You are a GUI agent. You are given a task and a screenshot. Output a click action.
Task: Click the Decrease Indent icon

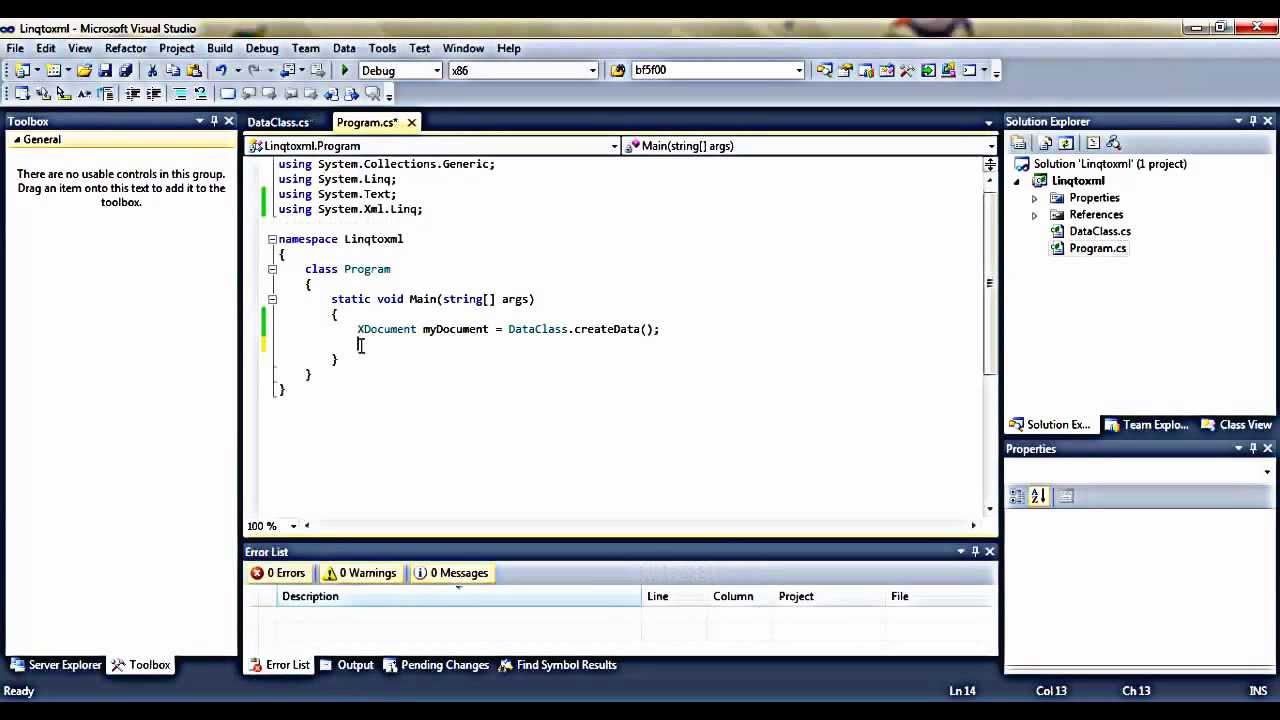(x=133, y=94)
